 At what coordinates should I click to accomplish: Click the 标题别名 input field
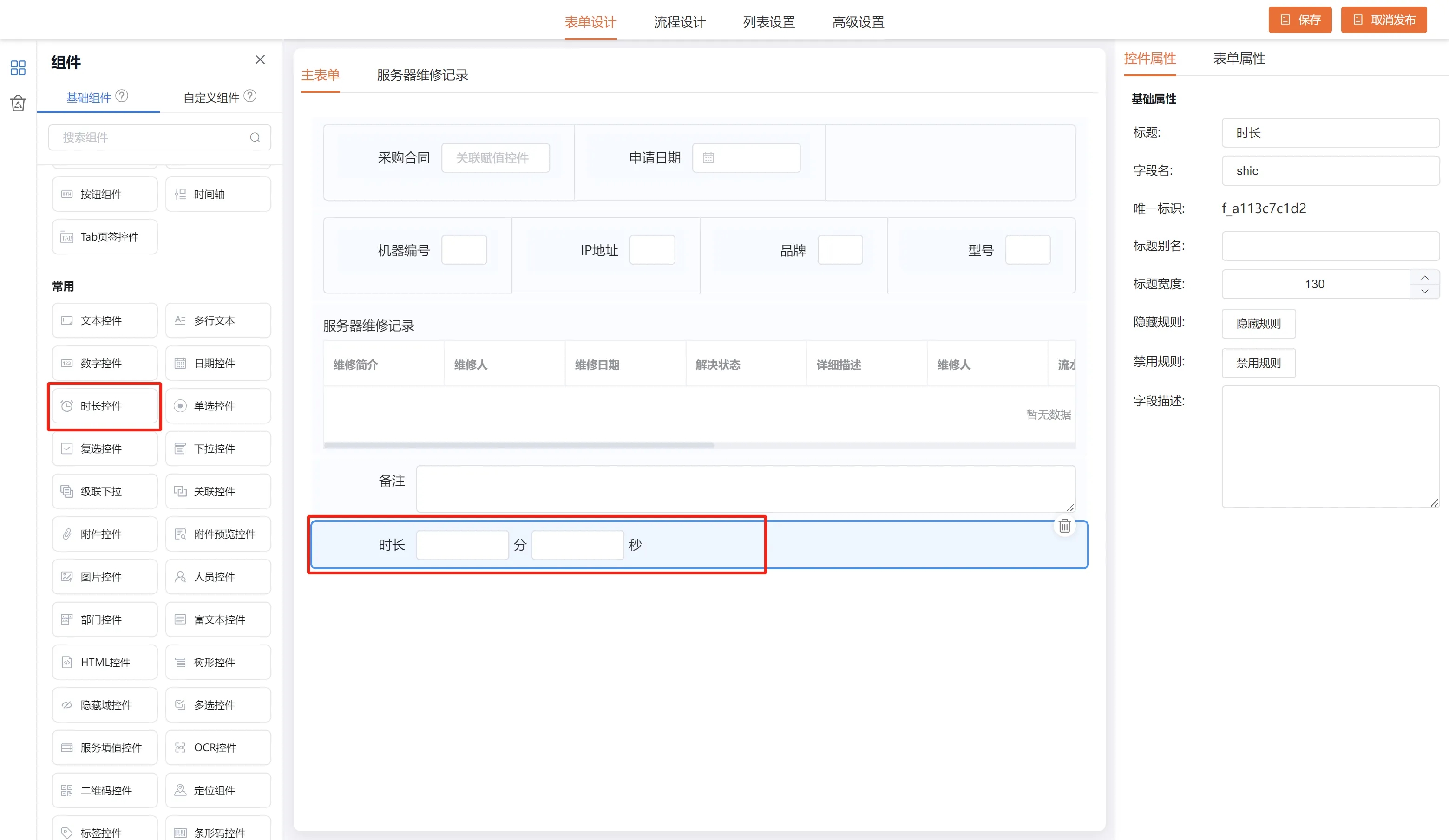(x=1330, y=247)
